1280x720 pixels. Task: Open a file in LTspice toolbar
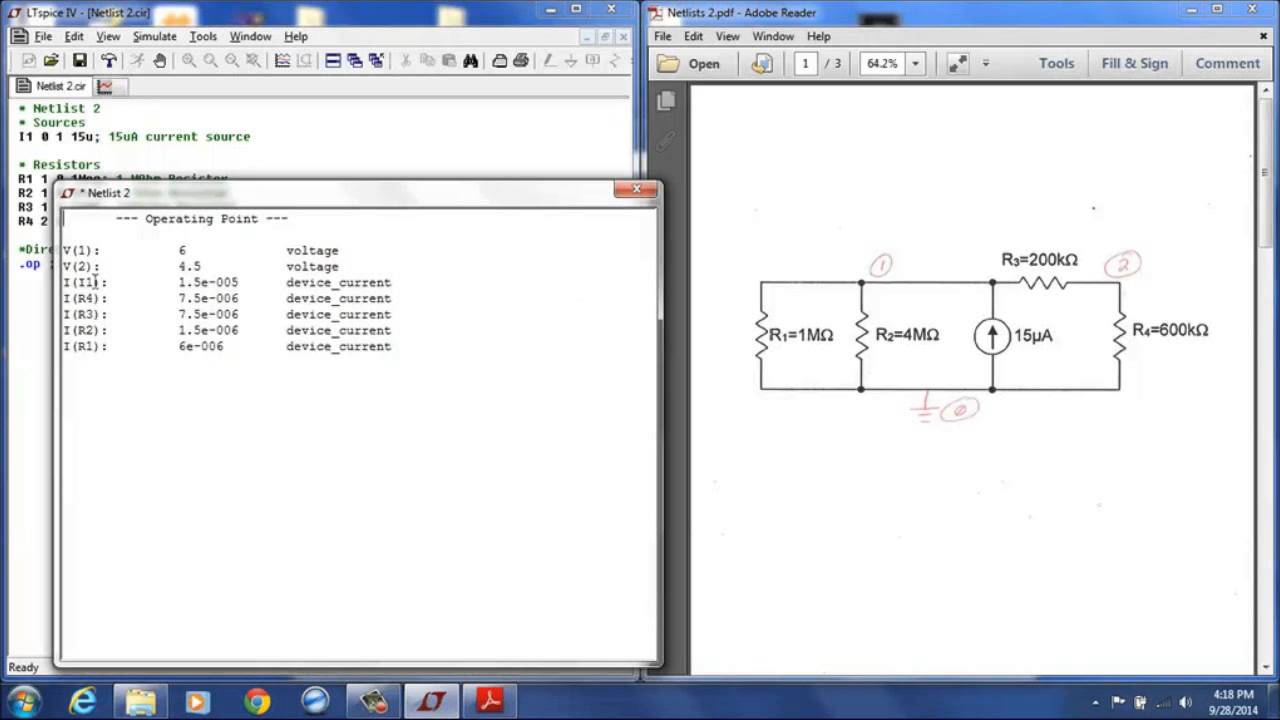[x=51, y=61]
